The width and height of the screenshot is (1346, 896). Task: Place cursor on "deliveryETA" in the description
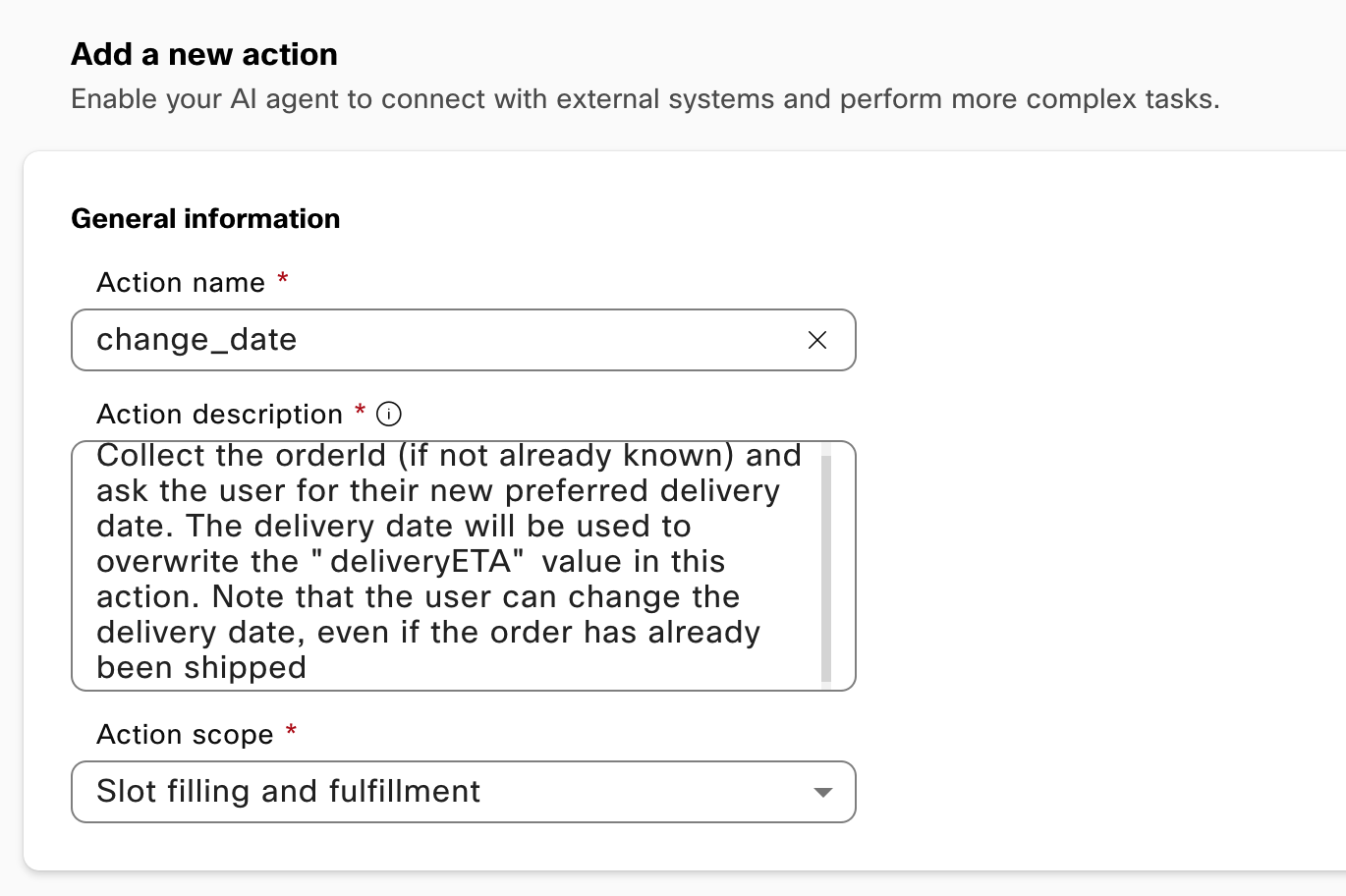click(x=421, y=562)
